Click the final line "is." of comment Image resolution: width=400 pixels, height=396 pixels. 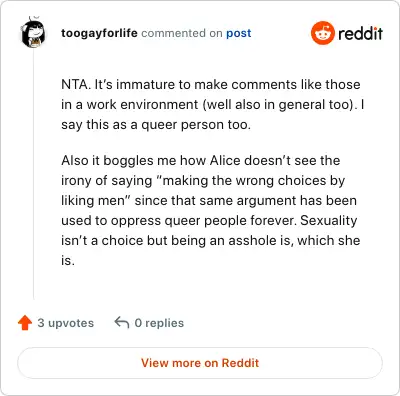tap(68, 260)
